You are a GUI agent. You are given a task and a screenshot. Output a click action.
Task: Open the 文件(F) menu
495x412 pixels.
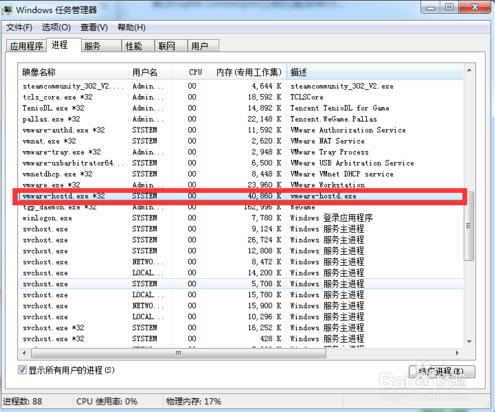click(19, 27)
